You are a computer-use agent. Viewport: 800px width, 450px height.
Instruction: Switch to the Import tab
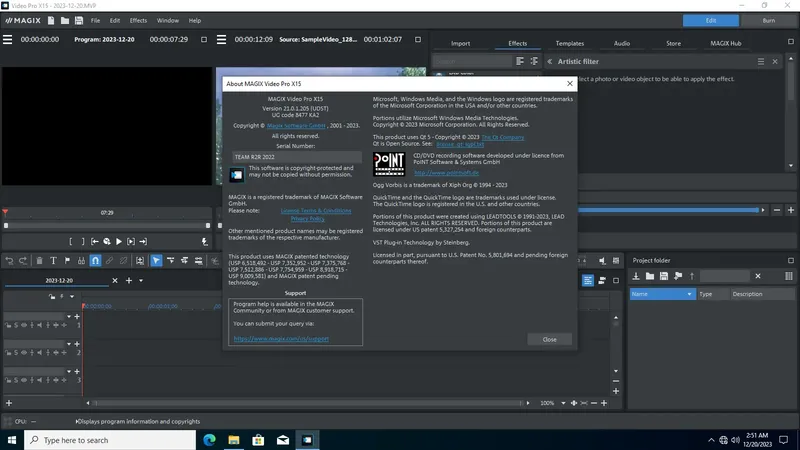460,43
